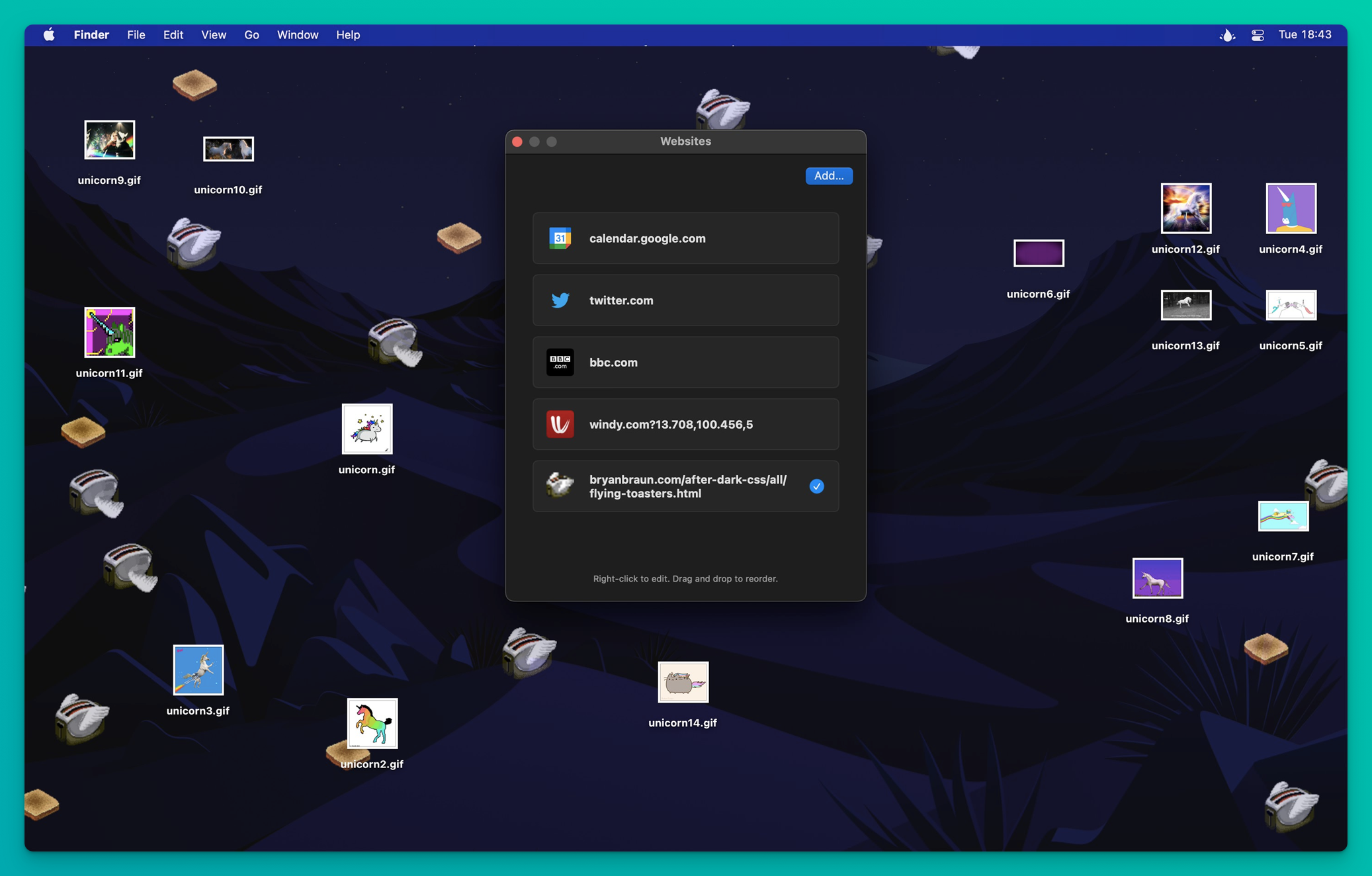
Task: Close the Websites window
Action: (517, 142)
